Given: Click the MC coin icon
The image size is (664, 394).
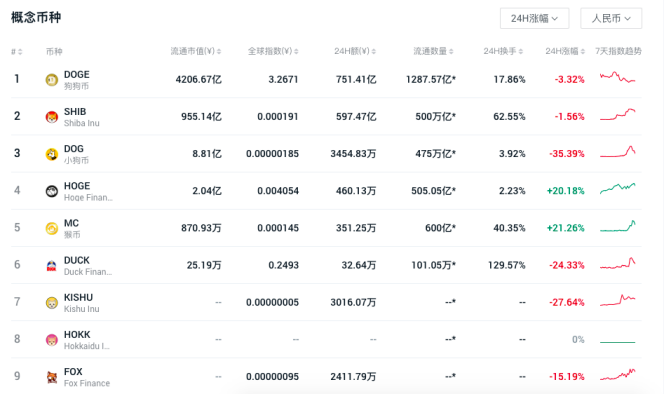Looking at the screenshot, I should coord(52,229).
